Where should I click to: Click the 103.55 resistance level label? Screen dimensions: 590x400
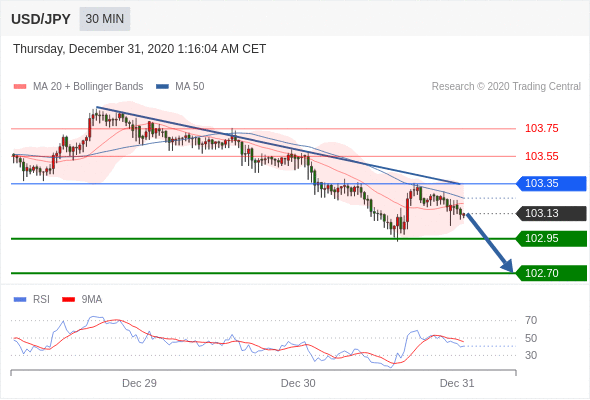tap(541, 156)
